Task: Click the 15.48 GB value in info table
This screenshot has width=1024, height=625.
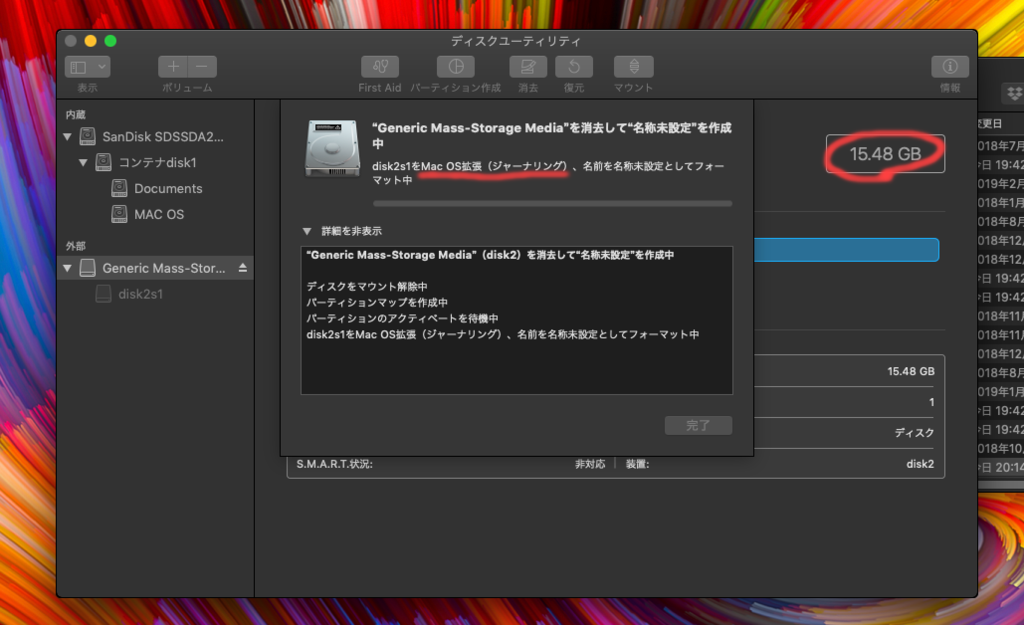Action: pos(910,371)
